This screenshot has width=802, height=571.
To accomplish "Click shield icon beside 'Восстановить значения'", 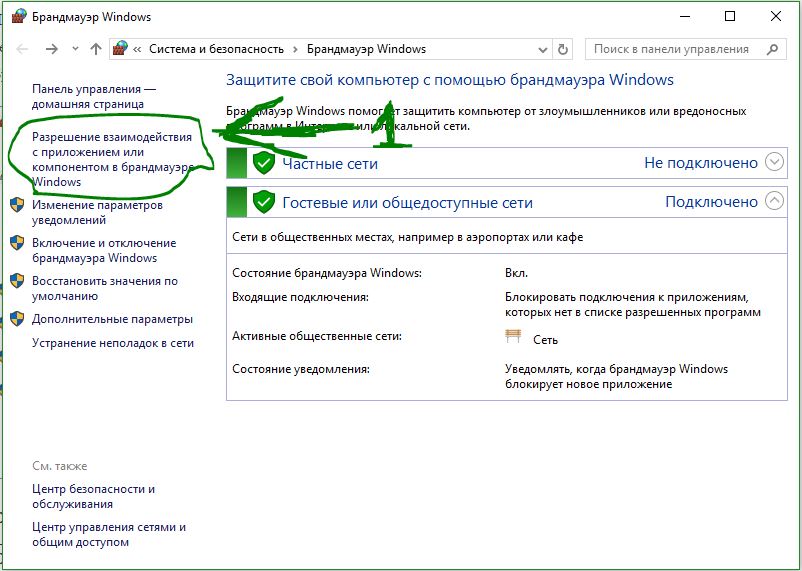I will click(x=17, y=280).
